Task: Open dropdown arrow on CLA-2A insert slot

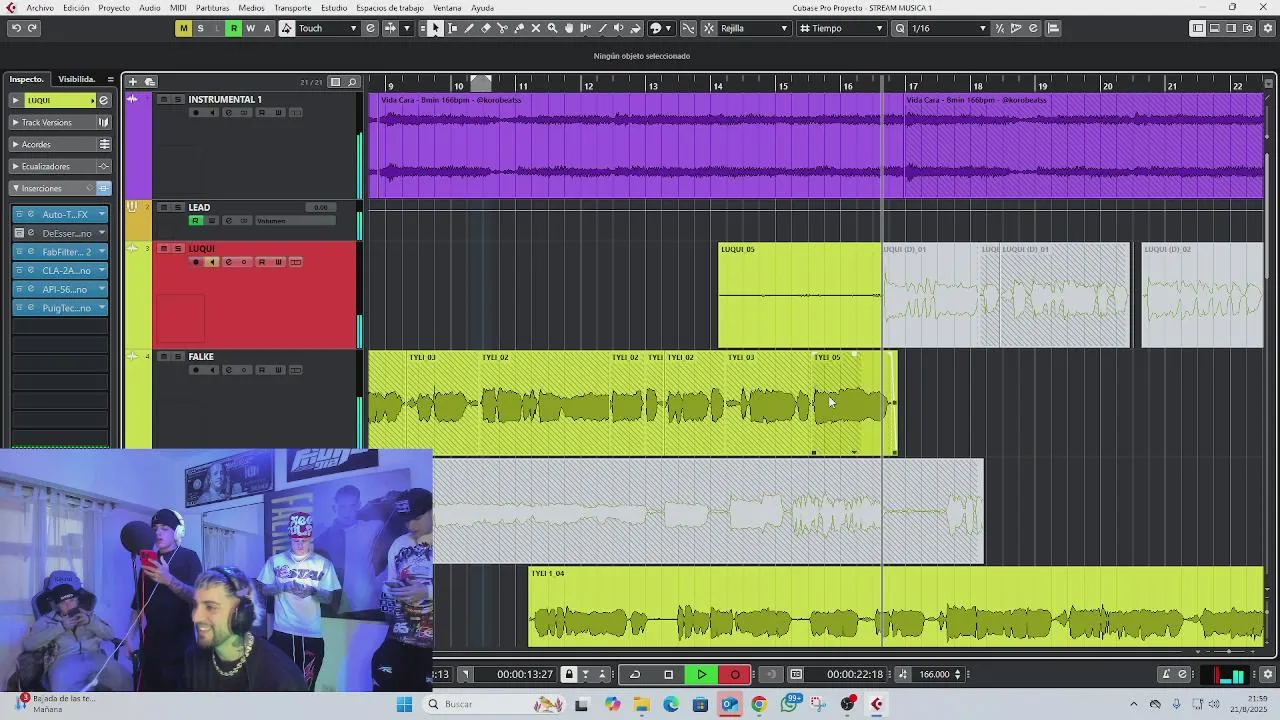Action: (x=101, y=270)
